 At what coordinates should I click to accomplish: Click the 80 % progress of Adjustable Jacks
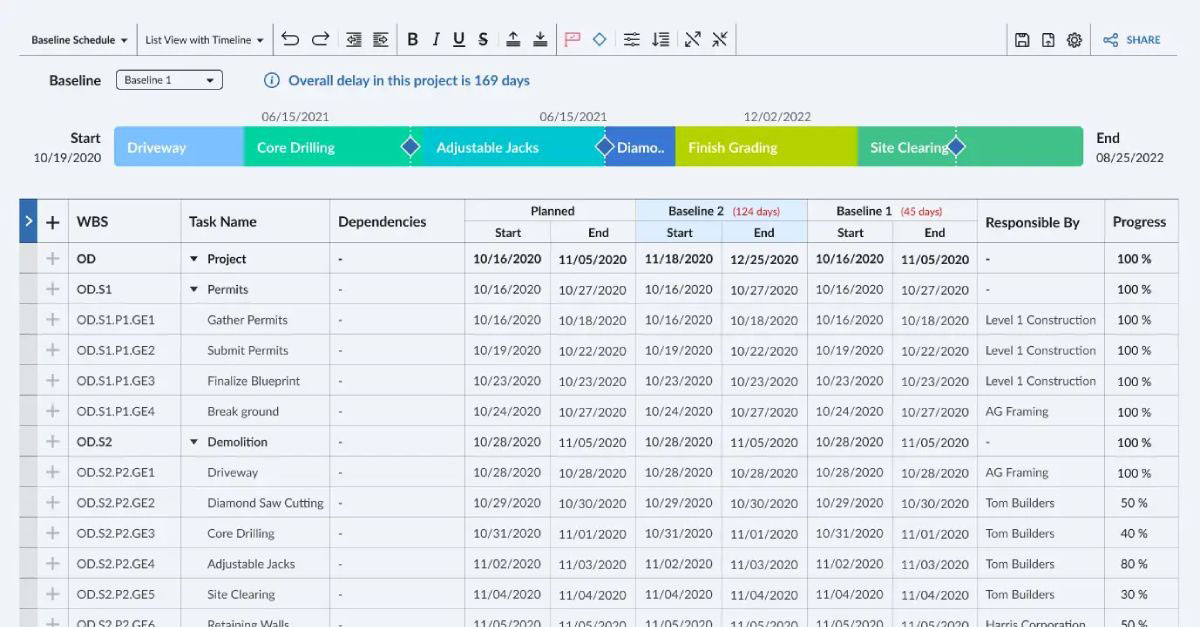[1134, 564]
